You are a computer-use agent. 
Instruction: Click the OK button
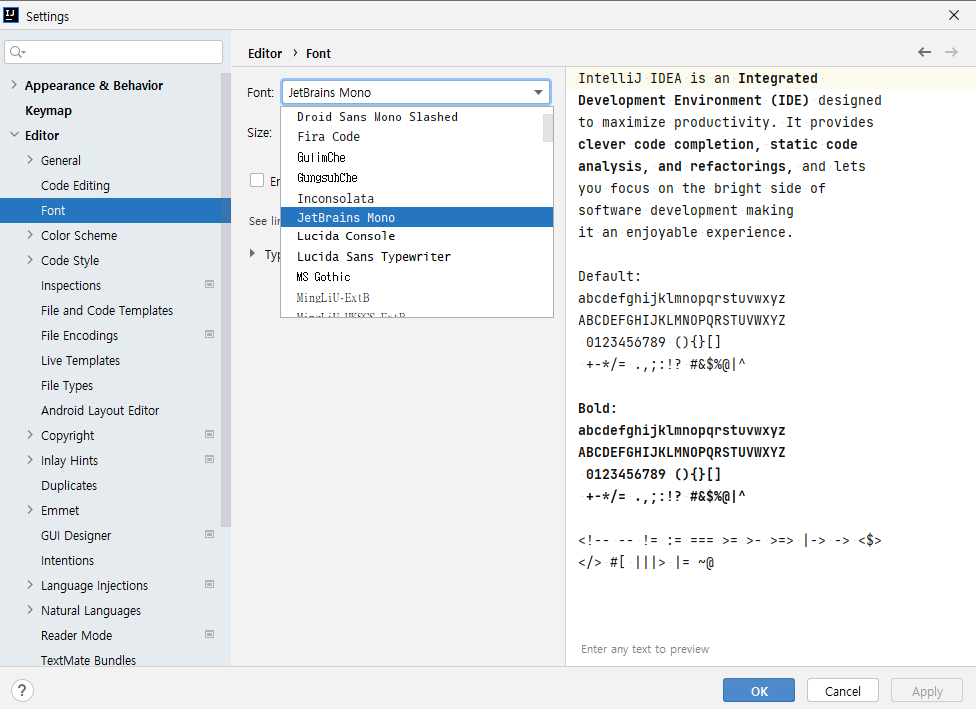point(759,690)
